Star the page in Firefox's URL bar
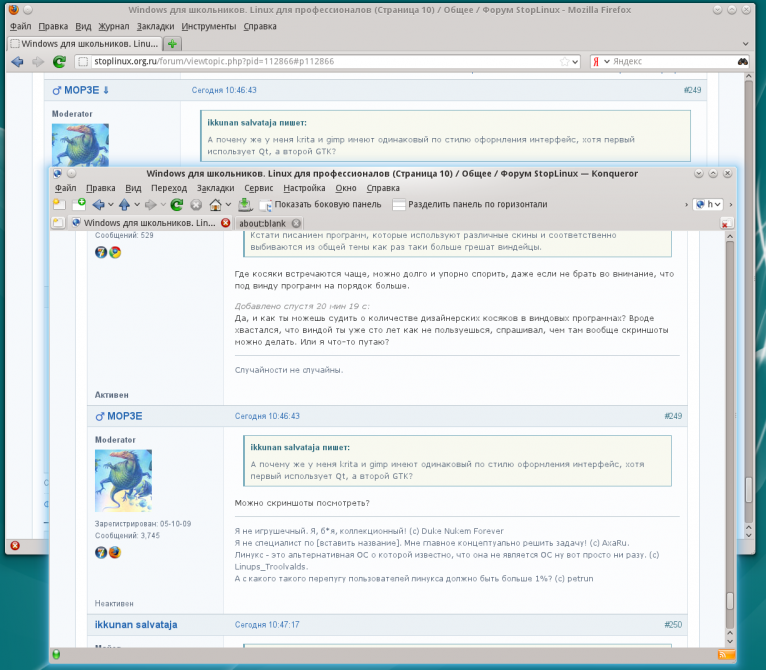Screen dimensions: 766x670 (x=562, y=62)
